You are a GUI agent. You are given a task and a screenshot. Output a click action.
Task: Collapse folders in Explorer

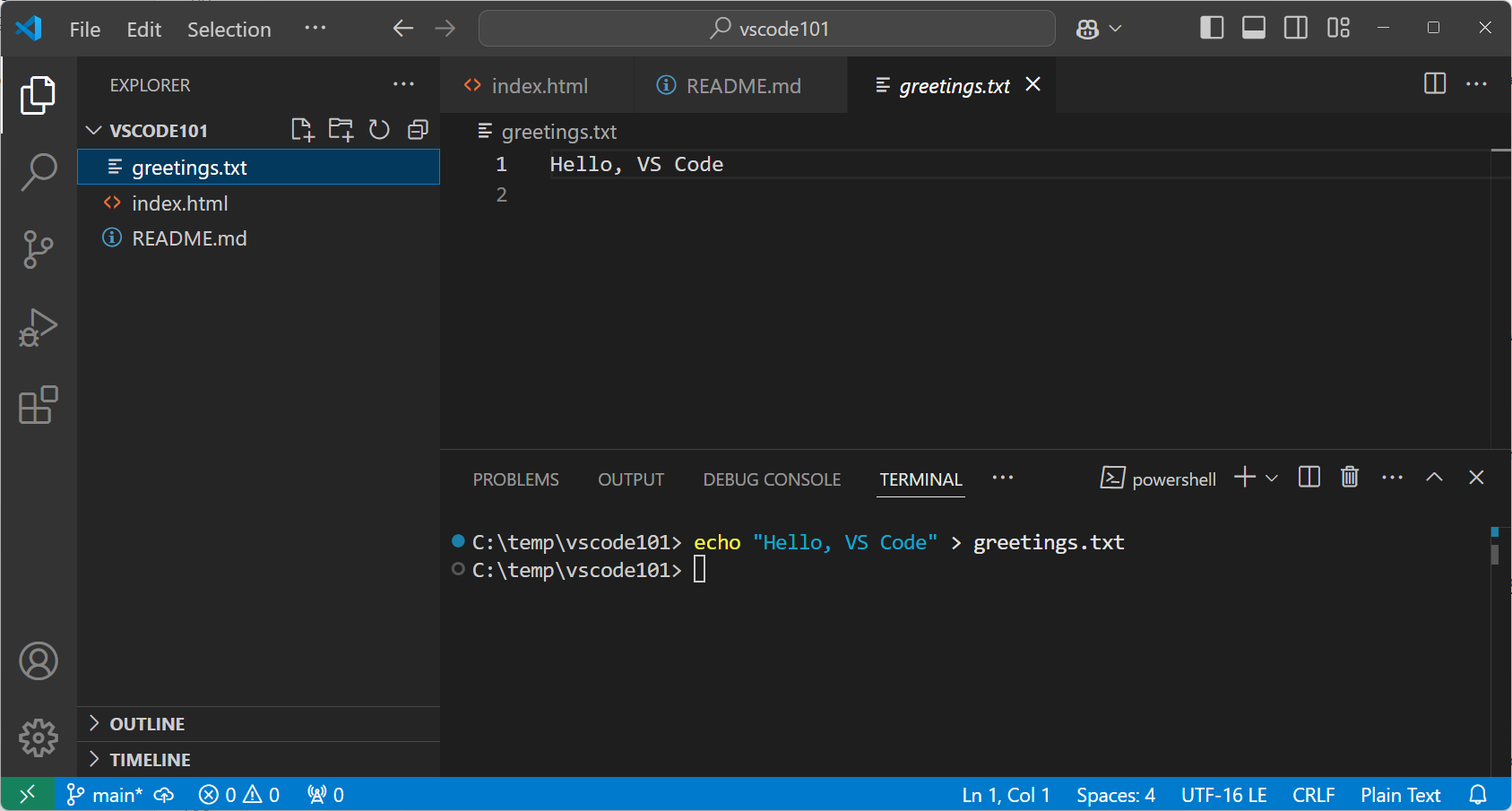coord(418,129)
